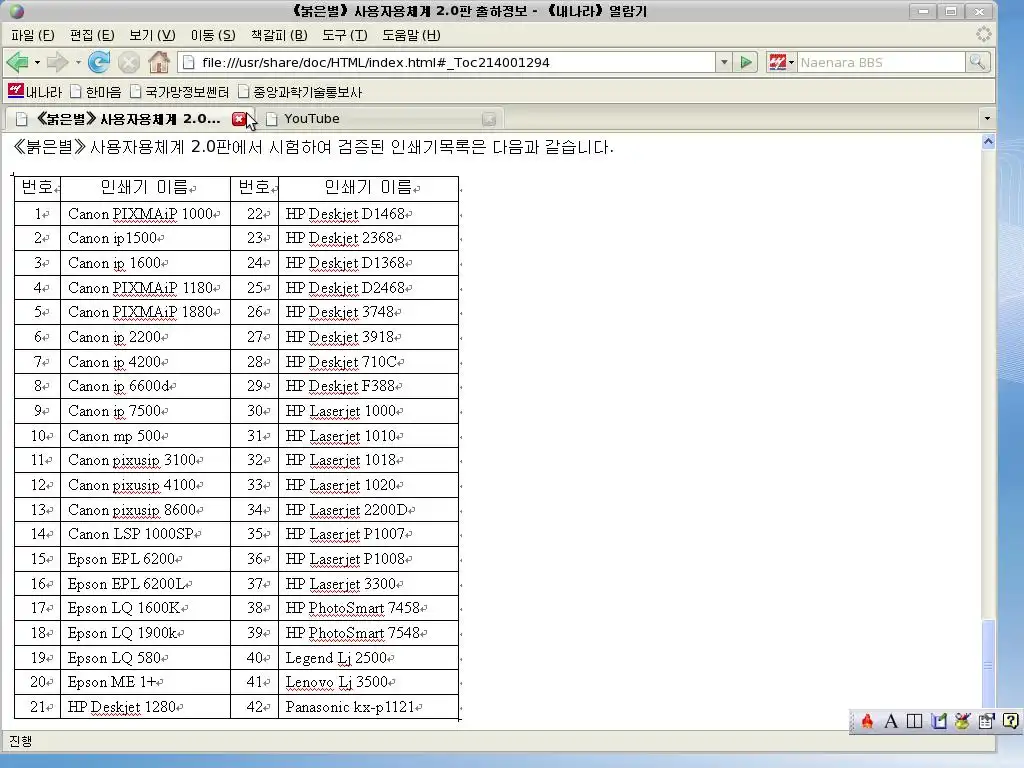Click the 'Legend Lj 2500' table cell
Screen dimensions: 1024x768
(x=368, y=658)
